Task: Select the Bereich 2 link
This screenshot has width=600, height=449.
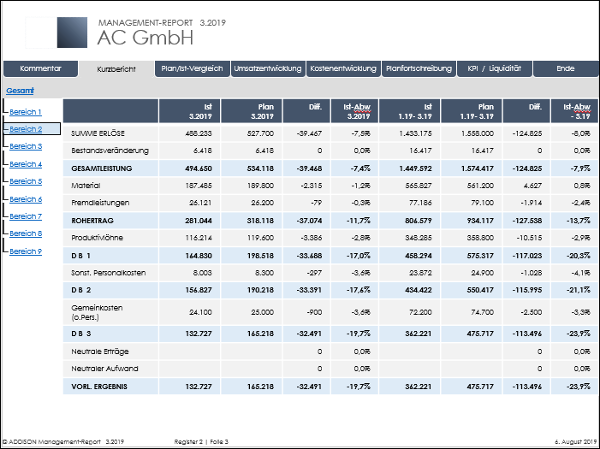Action: coord(26,129)
